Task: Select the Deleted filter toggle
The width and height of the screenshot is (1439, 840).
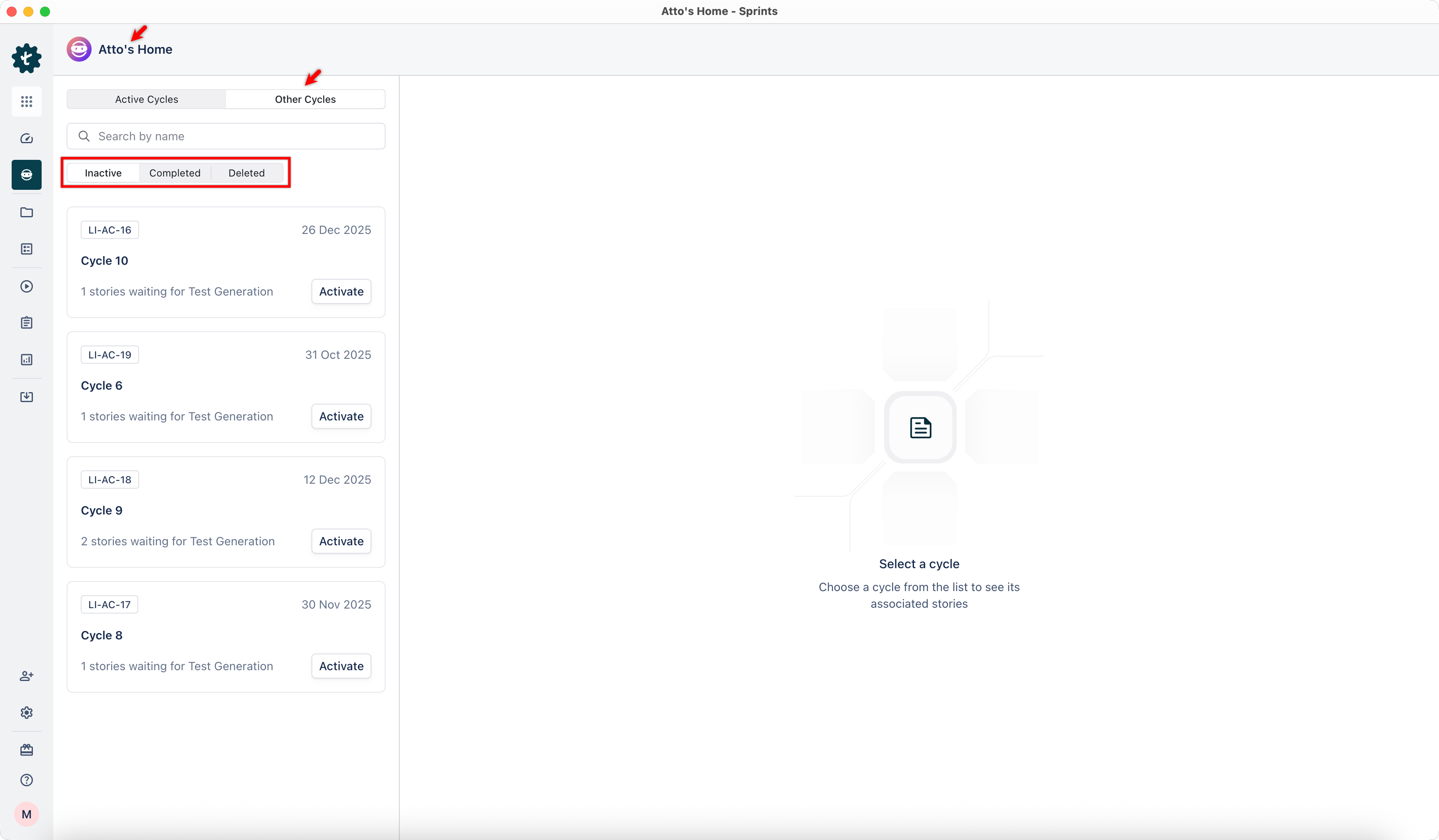Action: coord(246,173)
